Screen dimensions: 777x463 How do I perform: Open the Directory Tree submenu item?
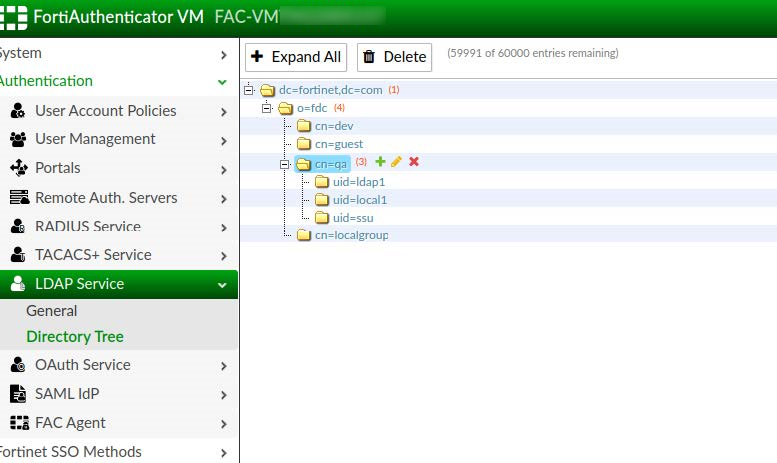coord(75,337)
